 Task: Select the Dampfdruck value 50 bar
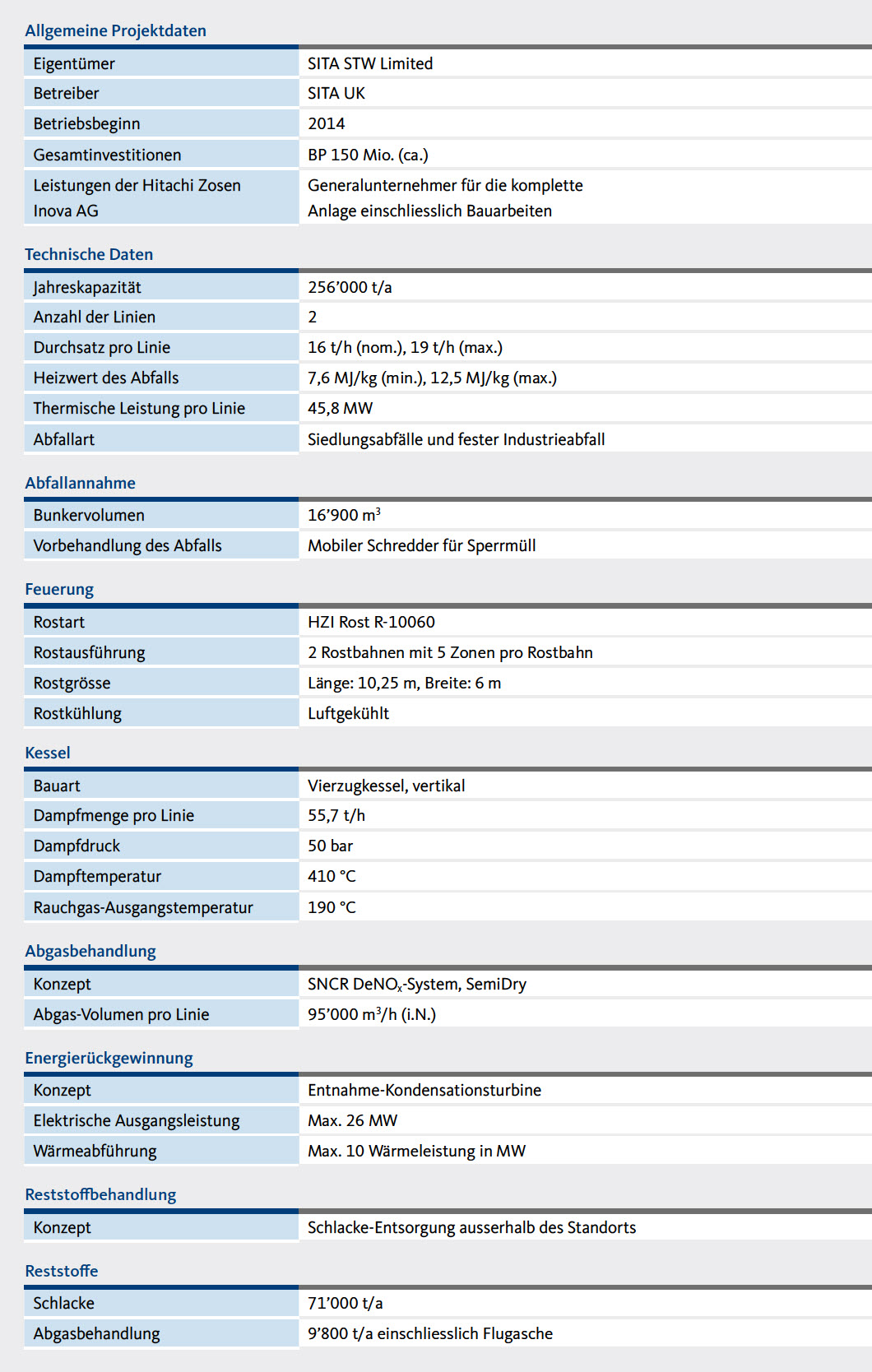pyautogui.click(x=330, y=846)
